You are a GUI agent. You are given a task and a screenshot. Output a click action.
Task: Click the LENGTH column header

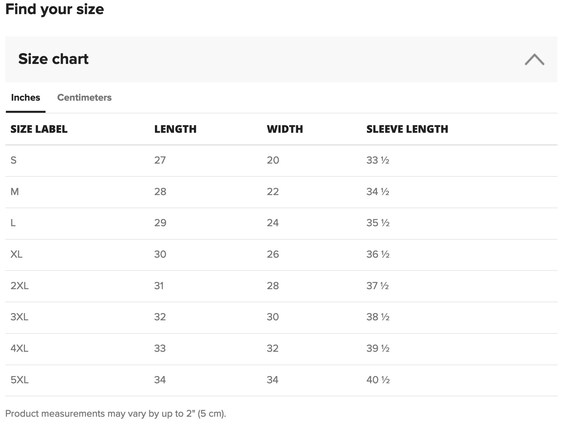click(175, 129)
